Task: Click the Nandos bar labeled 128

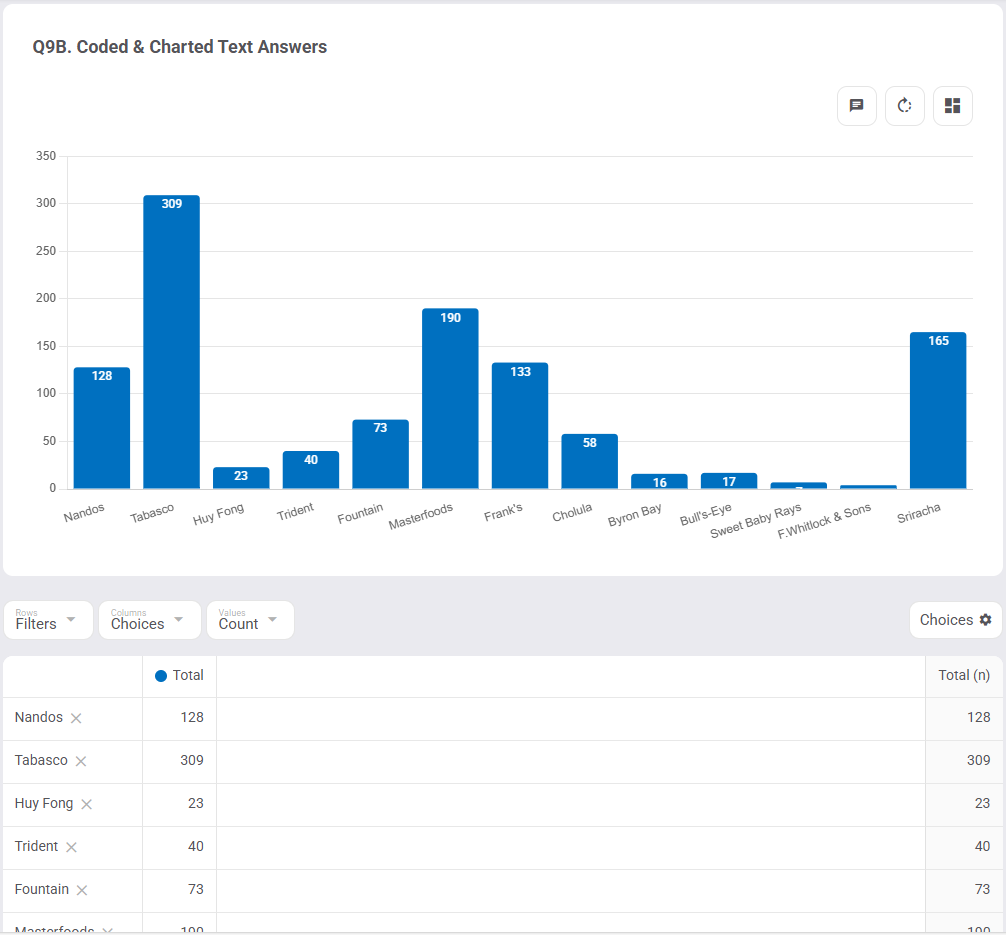Action: coord(102,428)
